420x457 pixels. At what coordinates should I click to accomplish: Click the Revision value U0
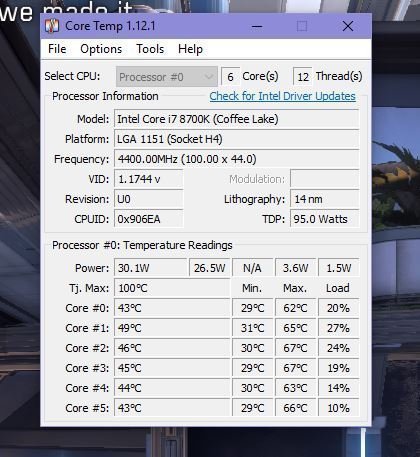[x=149, y=199]
